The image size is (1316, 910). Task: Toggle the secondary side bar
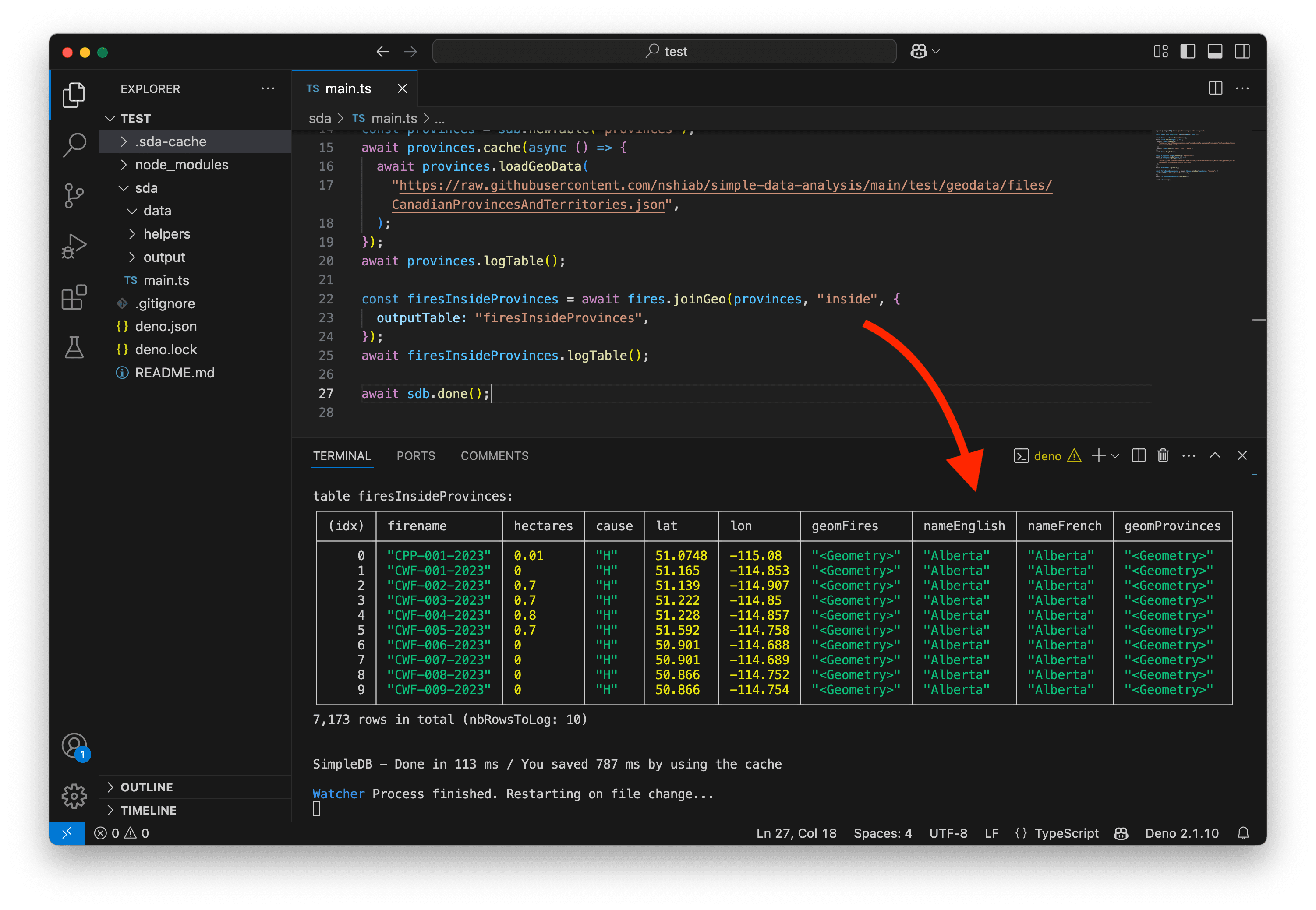(x=1242, y=52)
